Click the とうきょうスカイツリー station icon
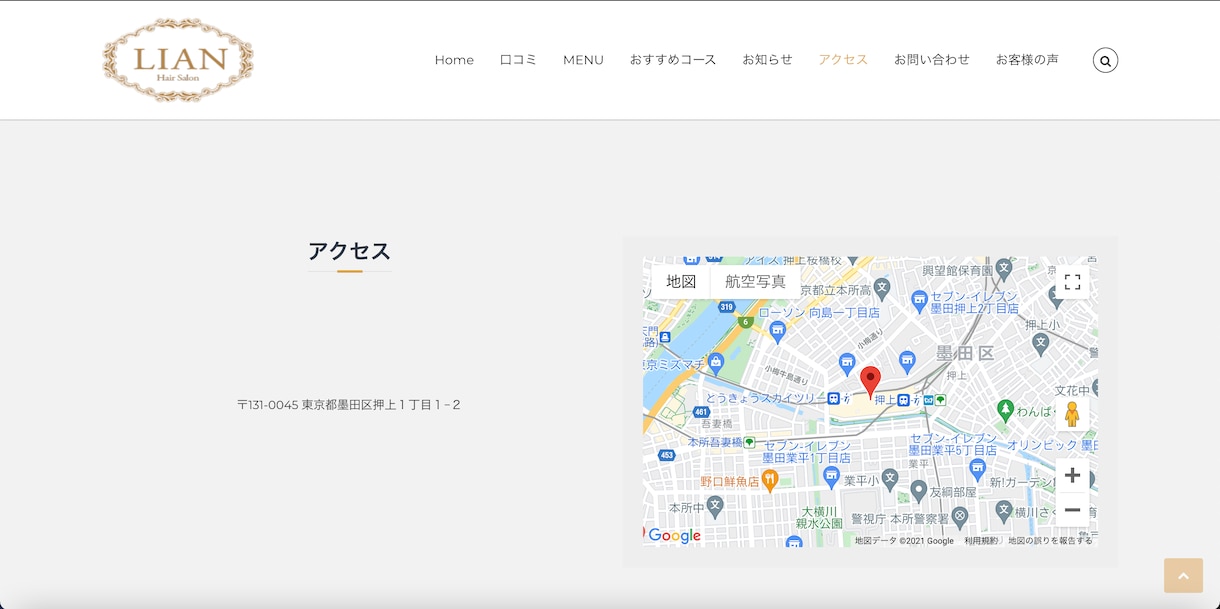 pos(834,398)
